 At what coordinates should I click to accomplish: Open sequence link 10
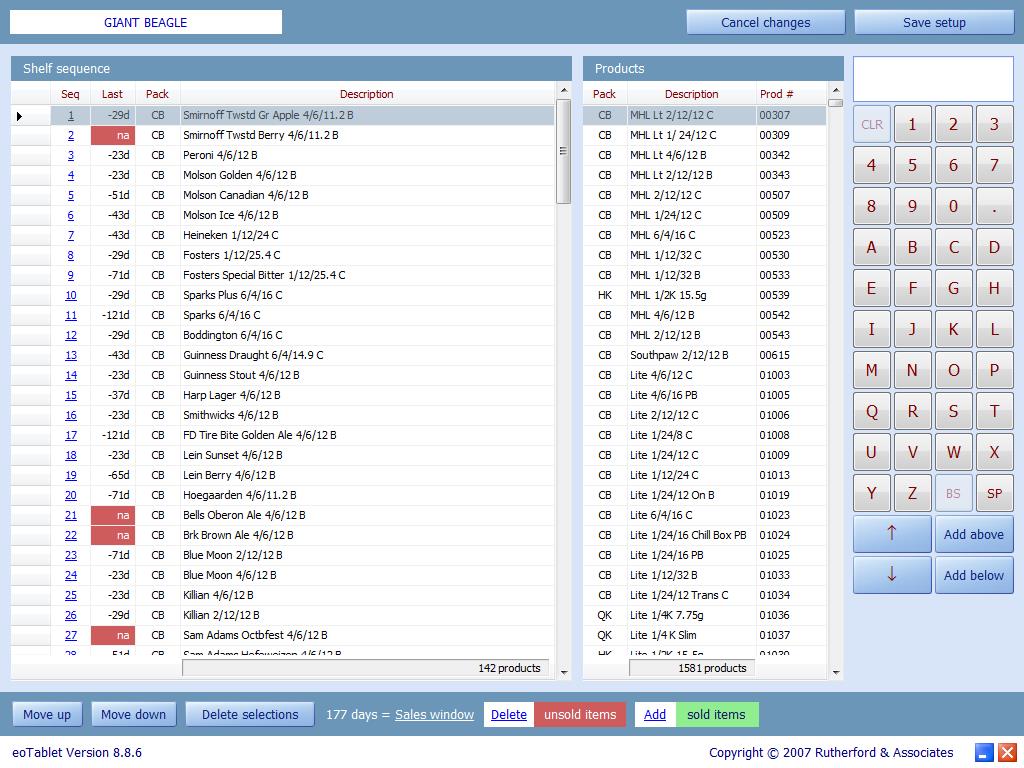pyautogui.click(x=71, y=295)
